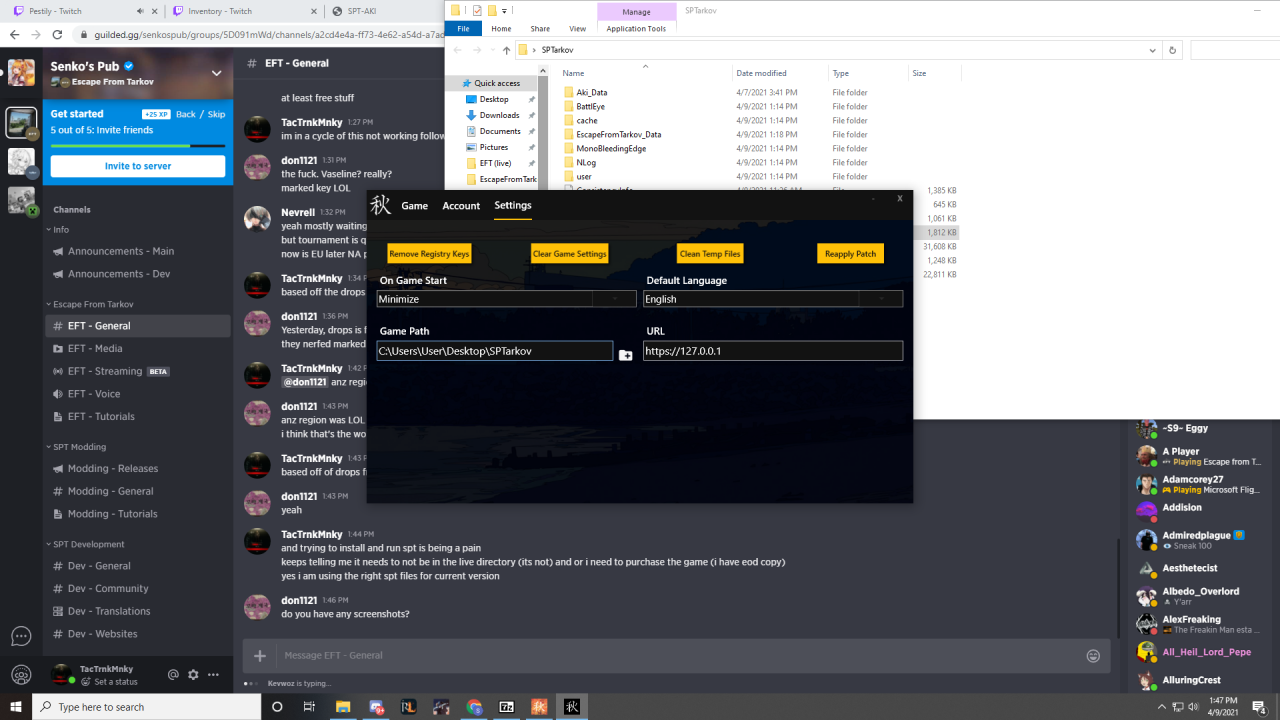Open Downloads in Explorer Quick access
Screen dimensions: 1280x720
(499, 115)
